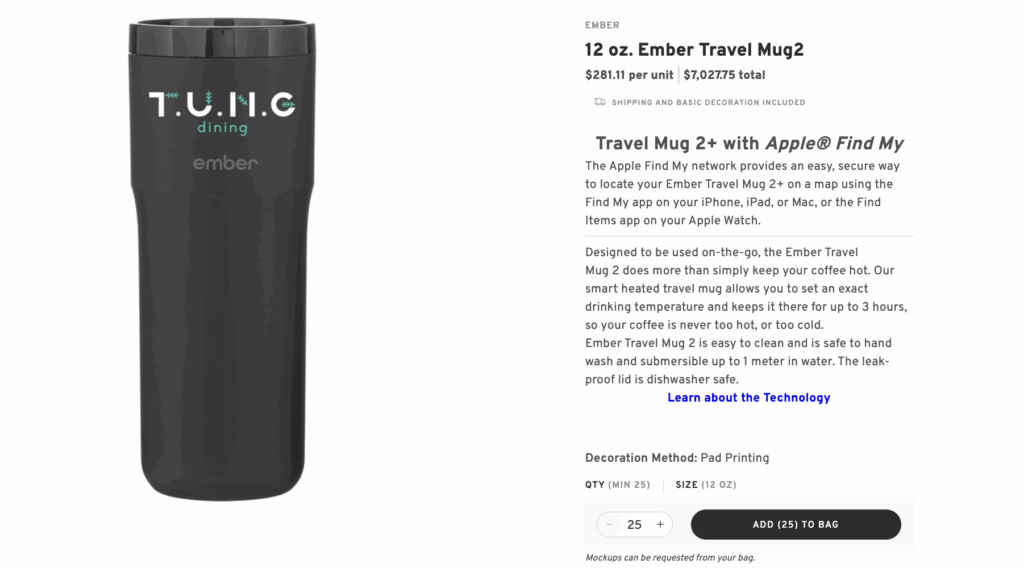Increase quantity with the plus button

click(660, 524)
